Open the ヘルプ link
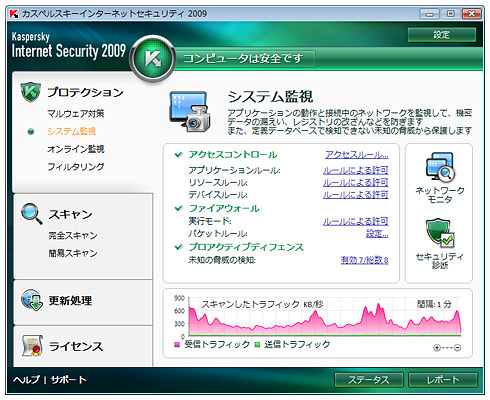490x400 pixels. pyautogui.click(x=26, y=379)
